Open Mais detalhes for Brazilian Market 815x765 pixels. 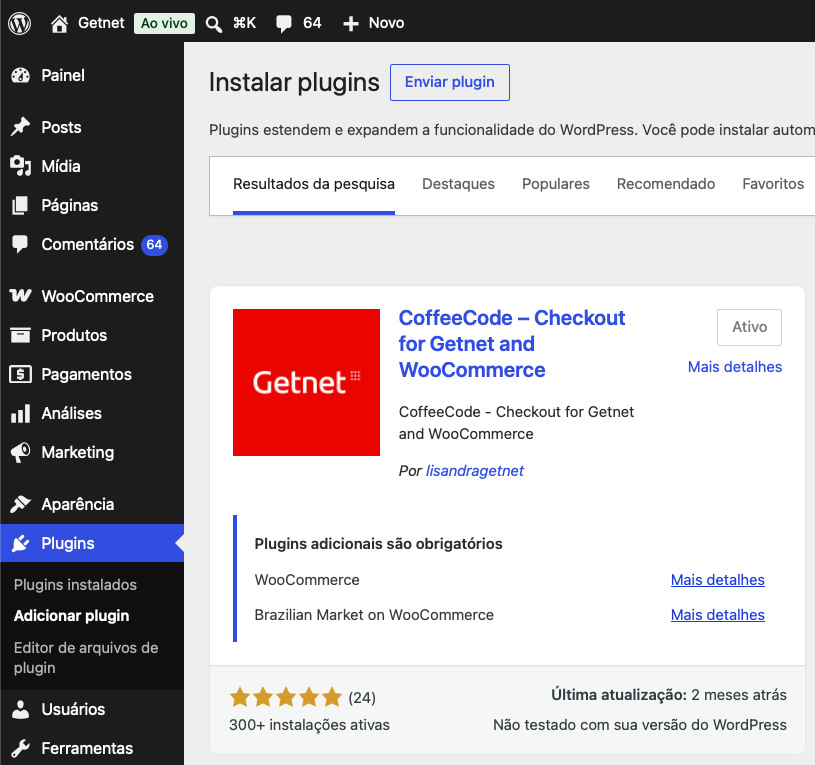coord(717,615)
